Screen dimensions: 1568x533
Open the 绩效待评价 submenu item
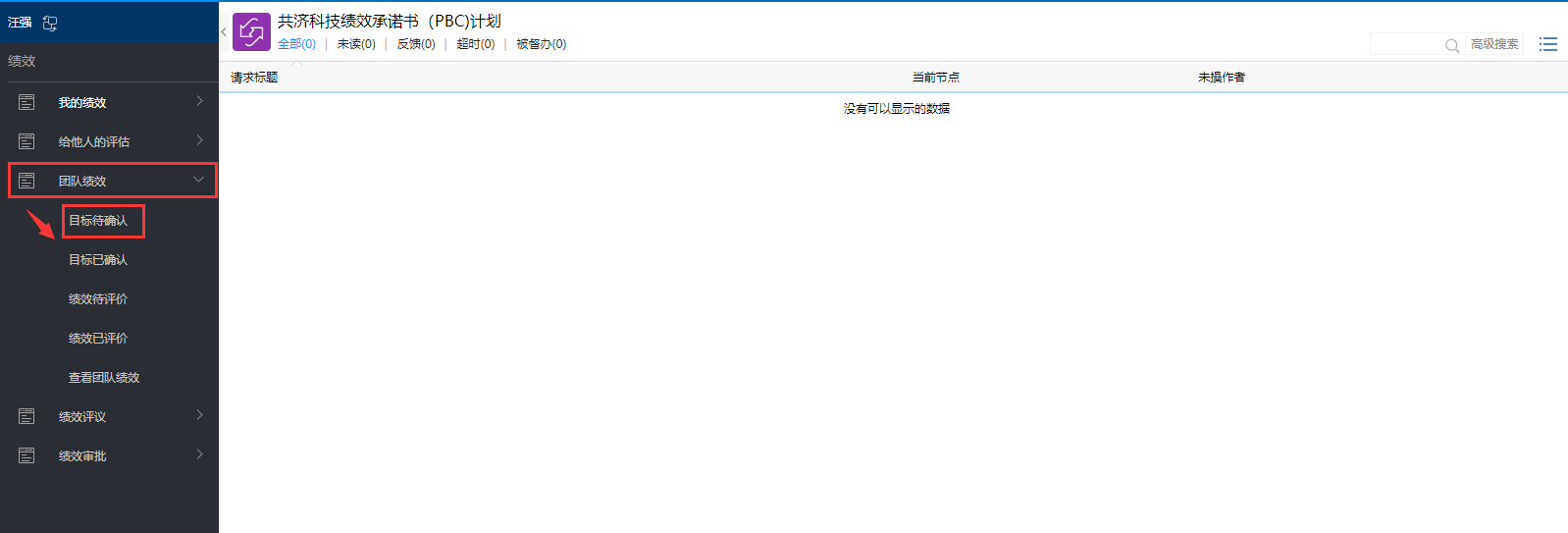coord(98,299)
